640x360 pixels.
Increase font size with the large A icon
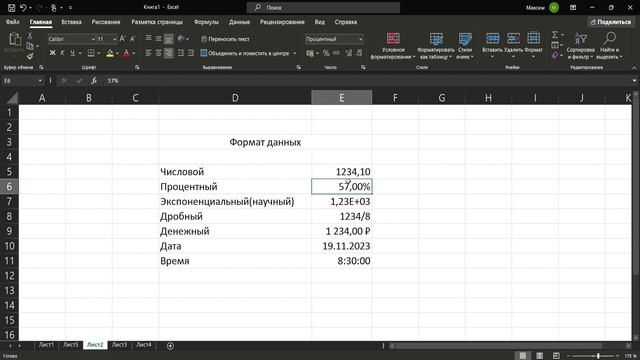122,39
